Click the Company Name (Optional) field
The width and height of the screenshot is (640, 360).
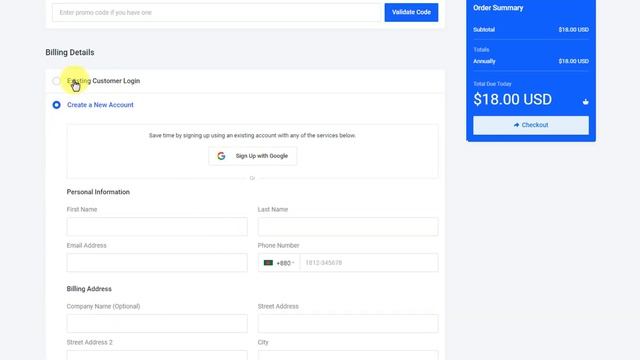[x=157, y=323]
